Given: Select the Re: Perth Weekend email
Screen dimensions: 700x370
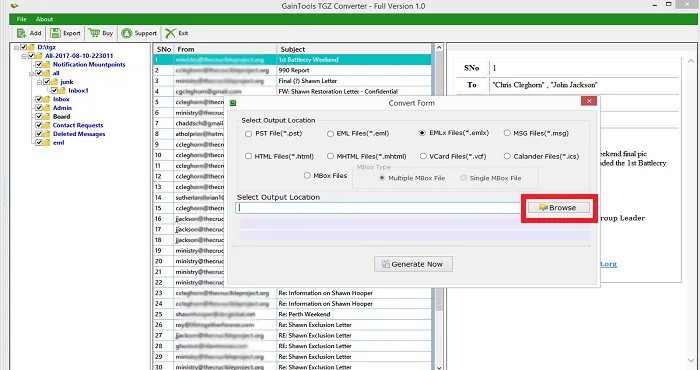Looking at the screenshot, I should (x=293, y=314).
